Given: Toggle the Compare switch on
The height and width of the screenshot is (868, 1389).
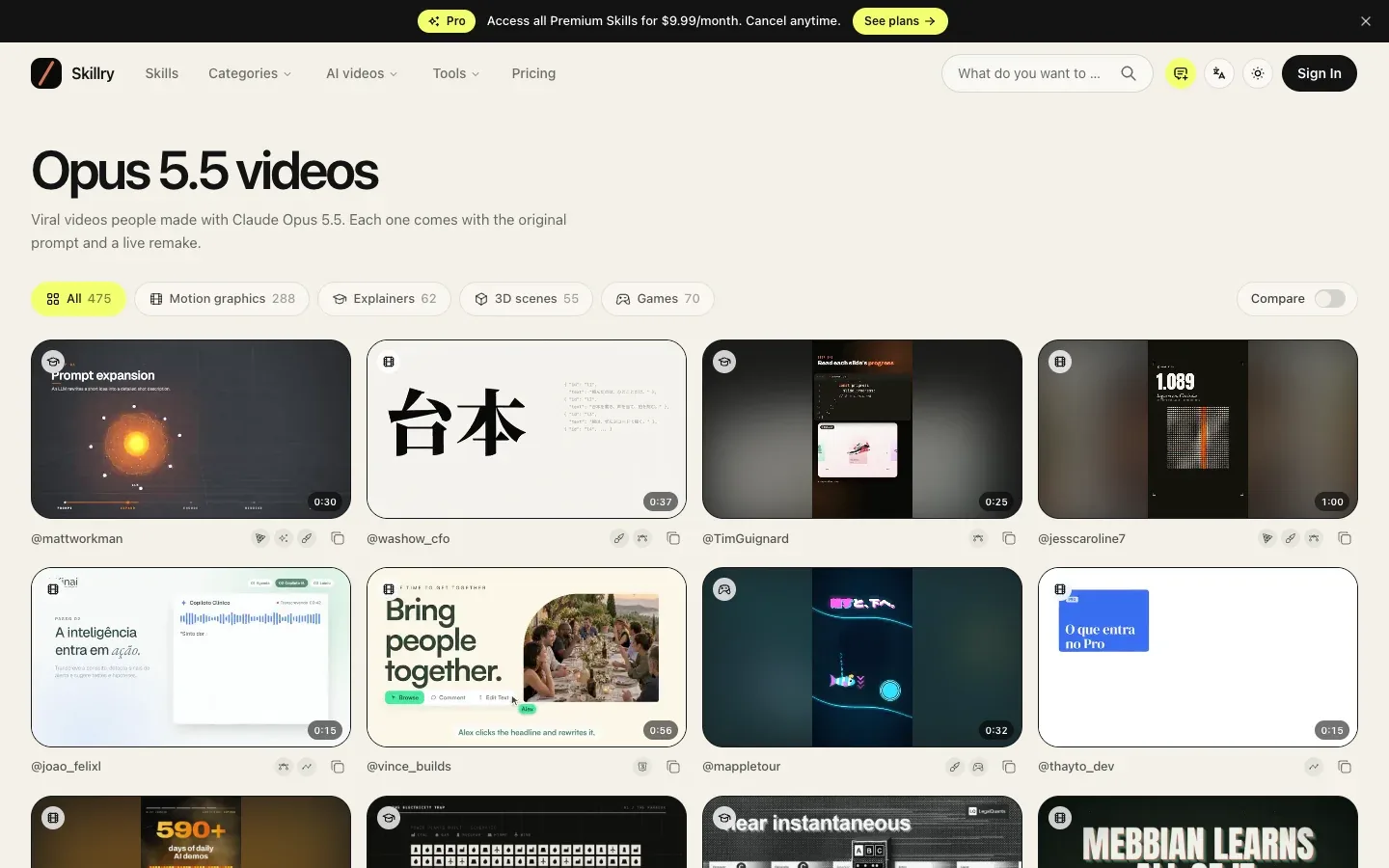Looking at the screenshot, I should (1330, 299).
